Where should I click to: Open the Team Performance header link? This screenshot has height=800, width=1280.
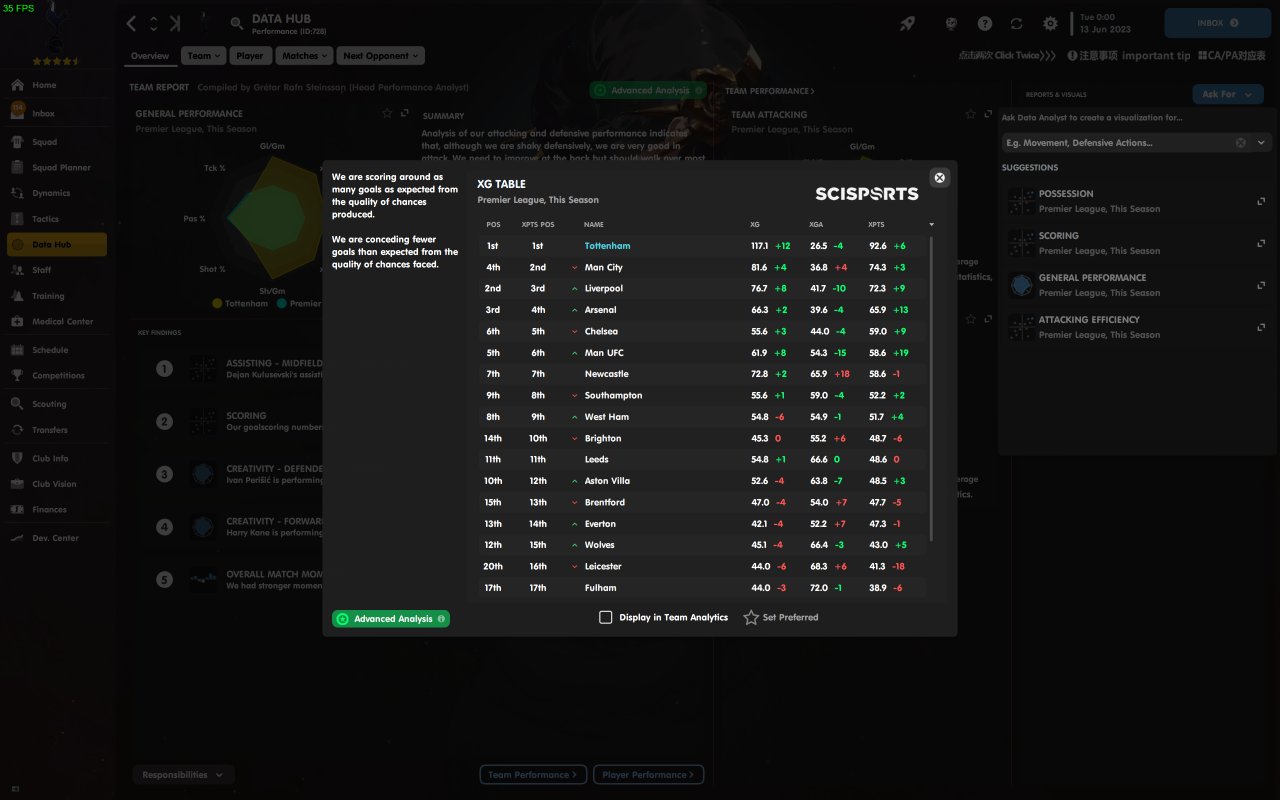coord(769,91)
